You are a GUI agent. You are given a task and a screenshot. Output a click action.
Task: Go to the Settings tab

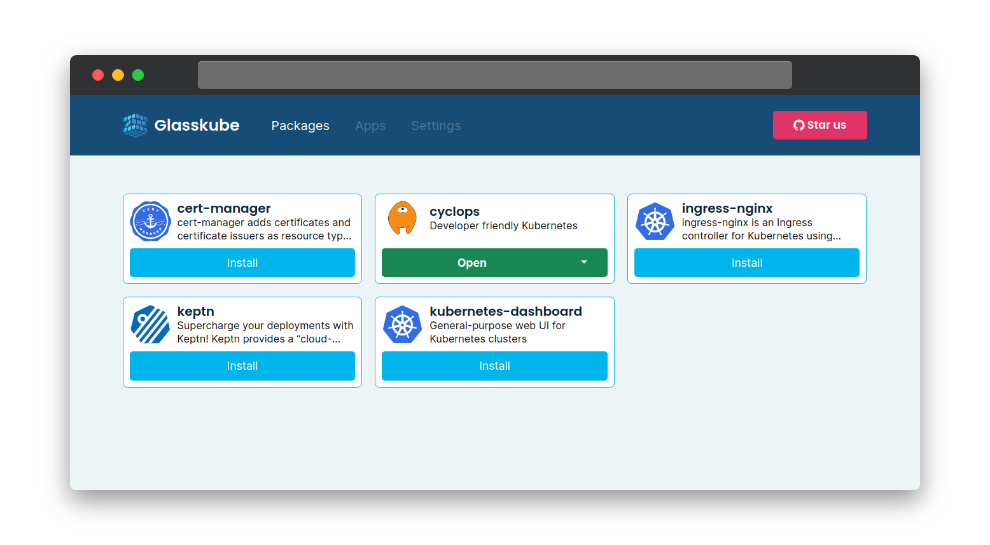point(436,126)
